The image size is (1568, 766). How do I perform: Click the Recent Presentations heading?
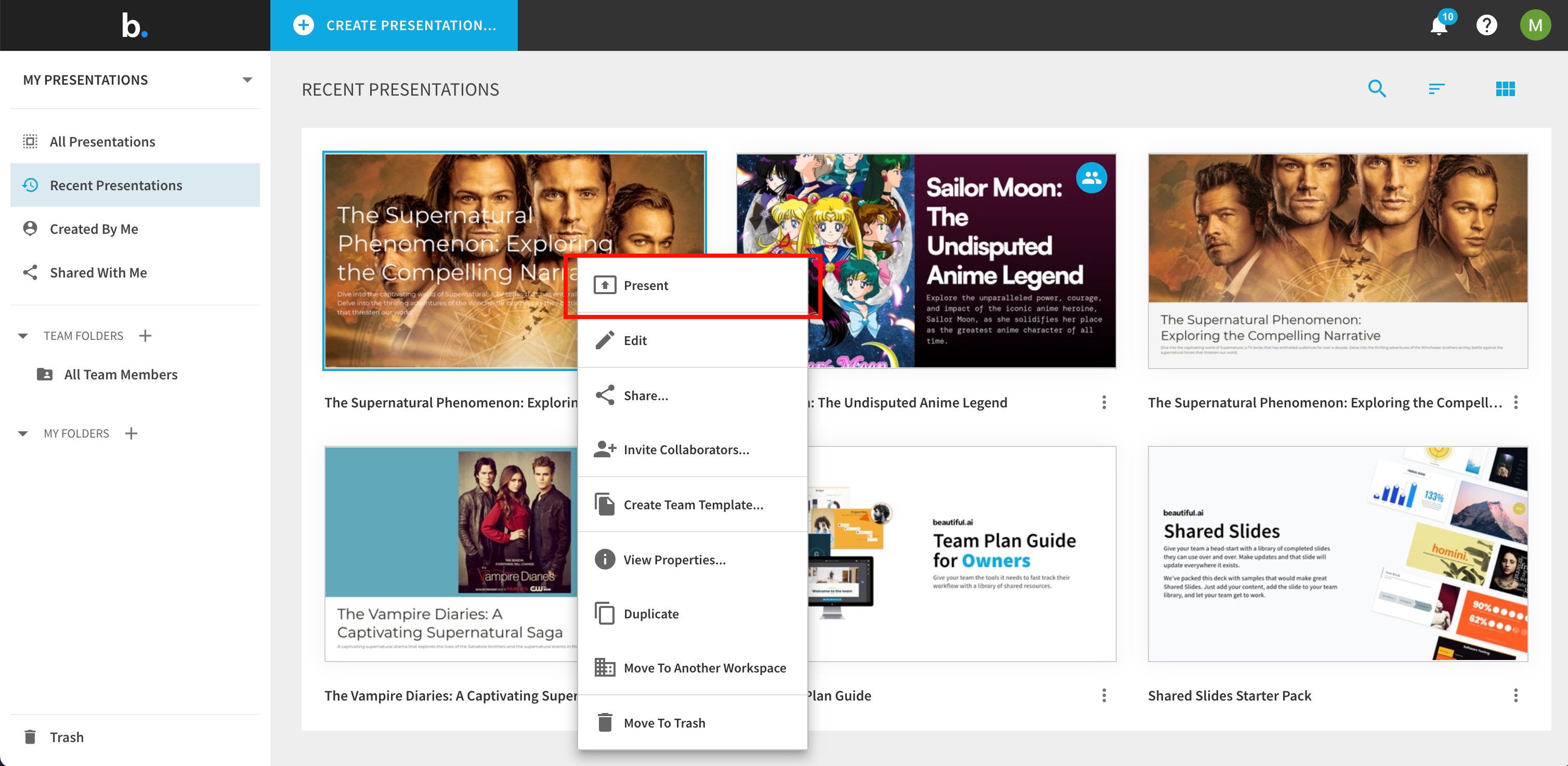coord(400,89)
